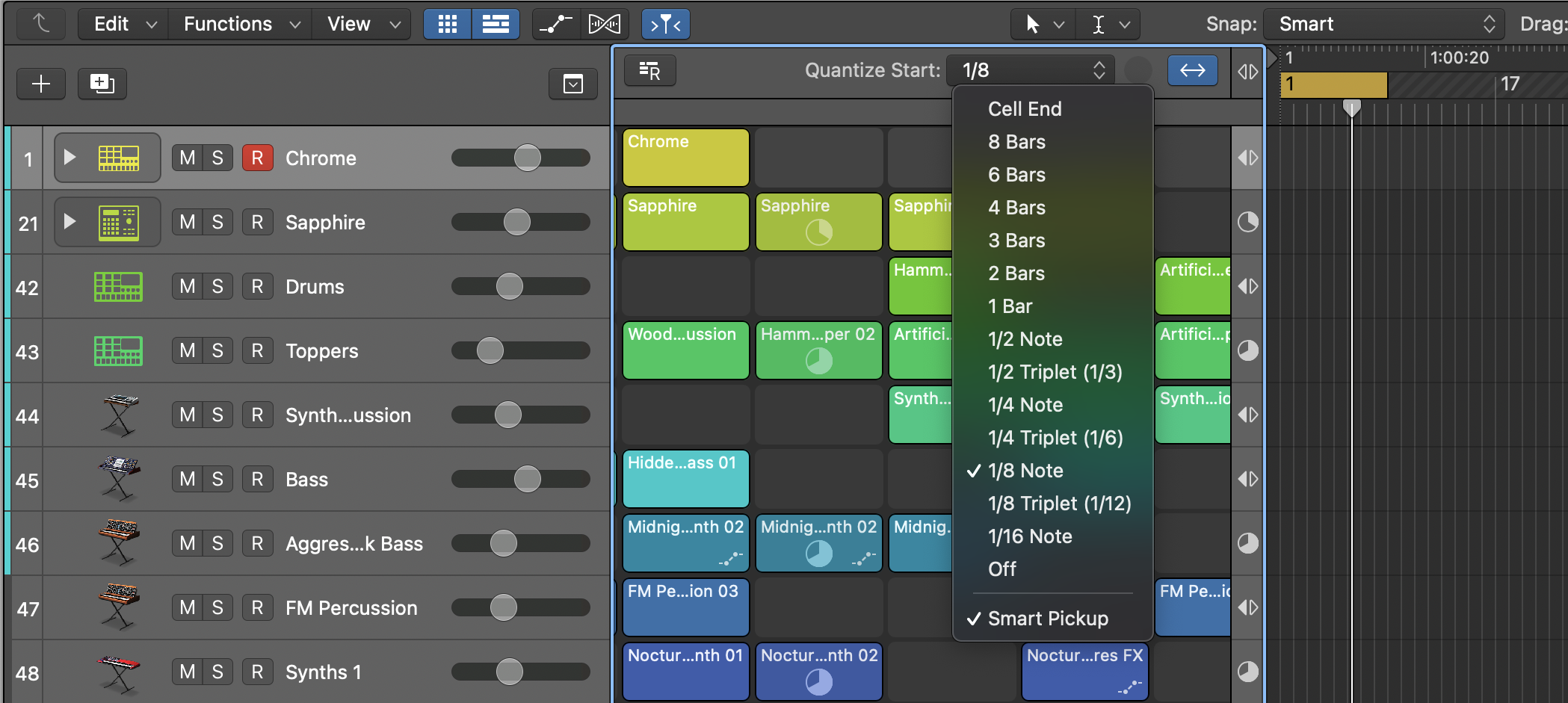Add a new track with the plus icon
1568x703 pixels.
tap(41, 84)
